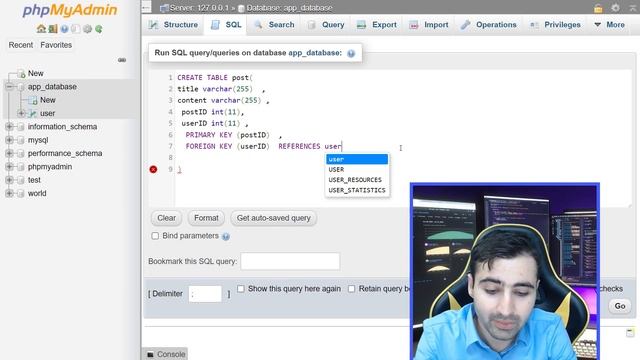Screen dimensions: 640x360
Task: Expand the world database node
Action: [x=9, y=193]
